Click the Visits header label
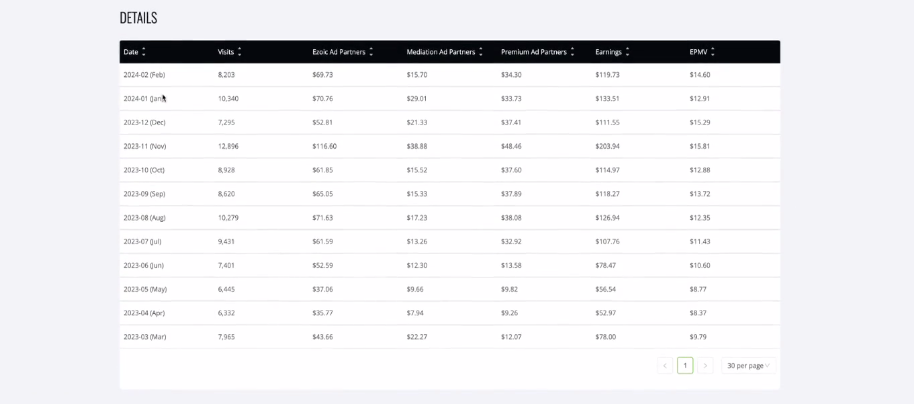 click(x=226, y=52)
